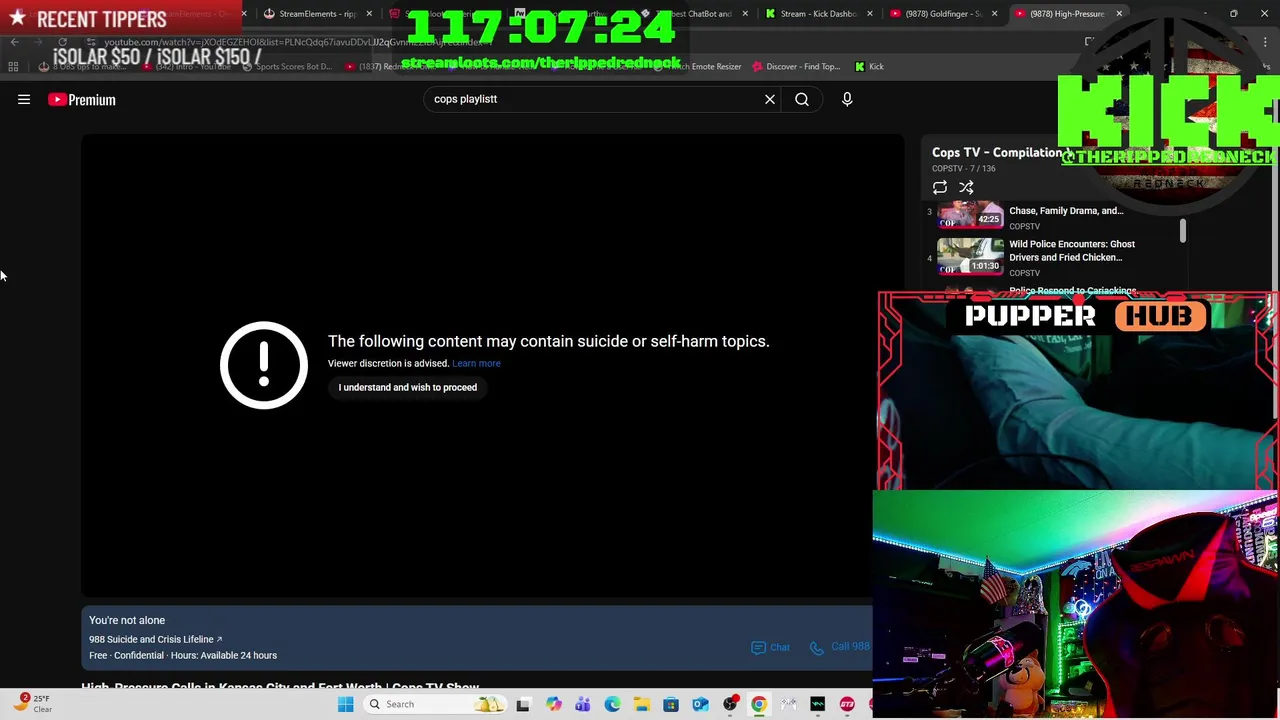The height and width of the screenshot is (720, 1280).
Task: Open the Sports Scores Bot bookmark
Action: point(287,66)
